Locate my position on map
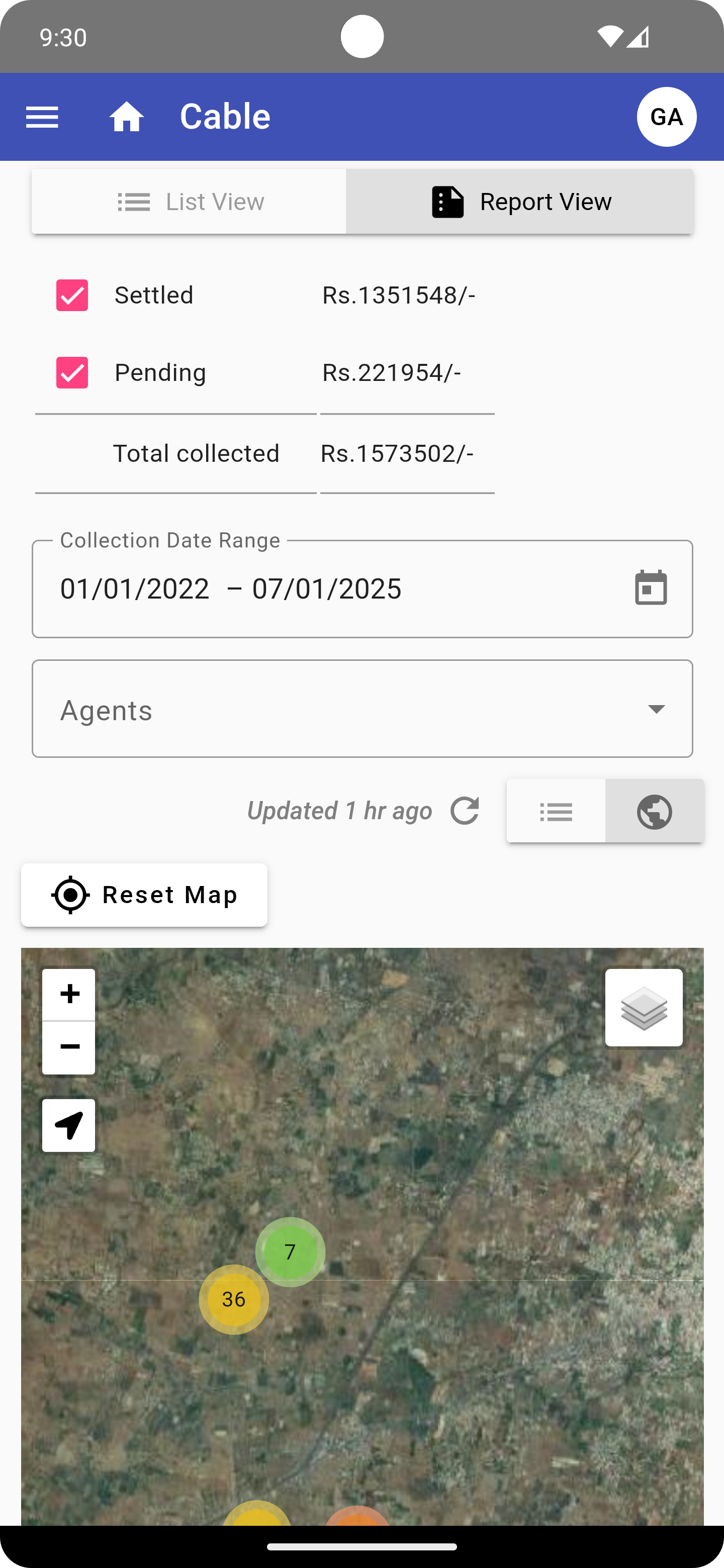 click(69, 1125)
